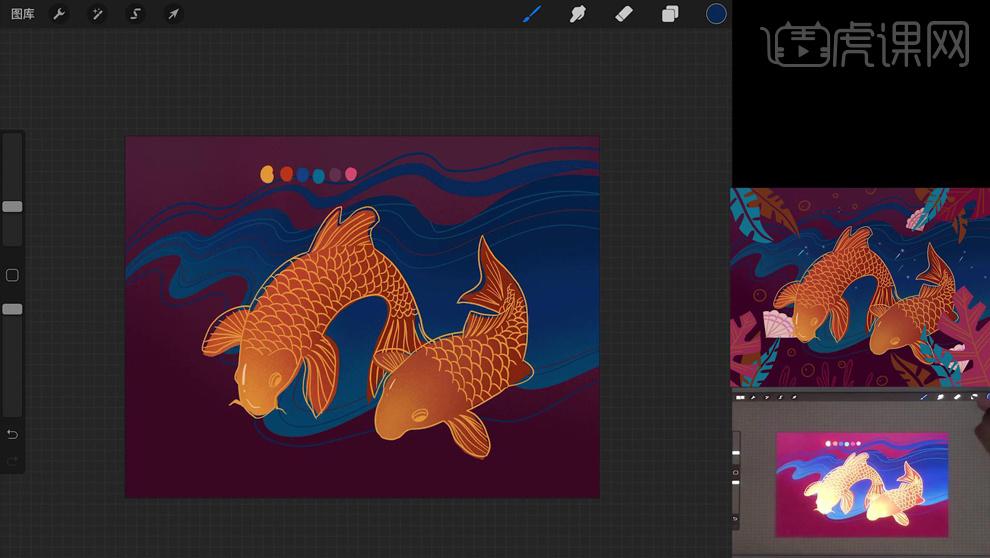This screenshot has width=990, height=558.
Task: Open the 图库 gallery
Action: click(x=23, y=14)
